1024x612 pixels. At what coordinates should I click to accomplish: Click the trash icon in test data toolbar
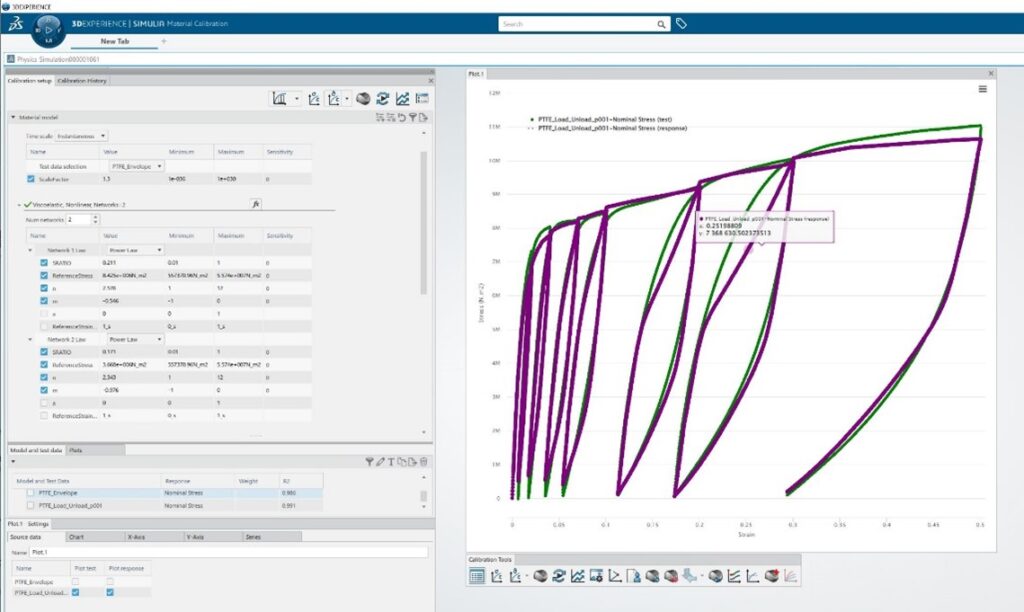[423, 461]
